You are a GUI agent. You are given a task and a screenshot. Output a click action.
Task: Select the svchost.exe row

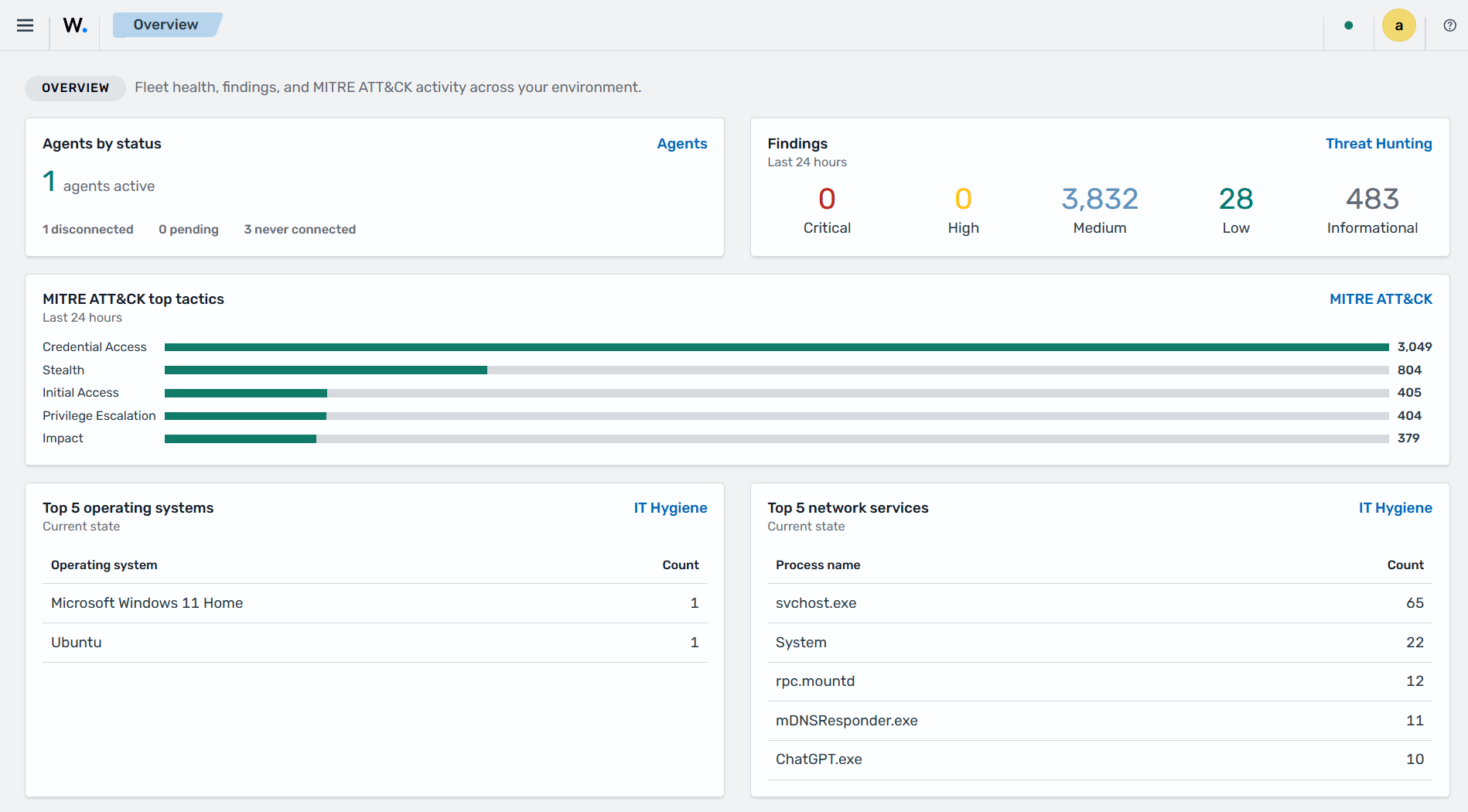(x=1100, y=603)
